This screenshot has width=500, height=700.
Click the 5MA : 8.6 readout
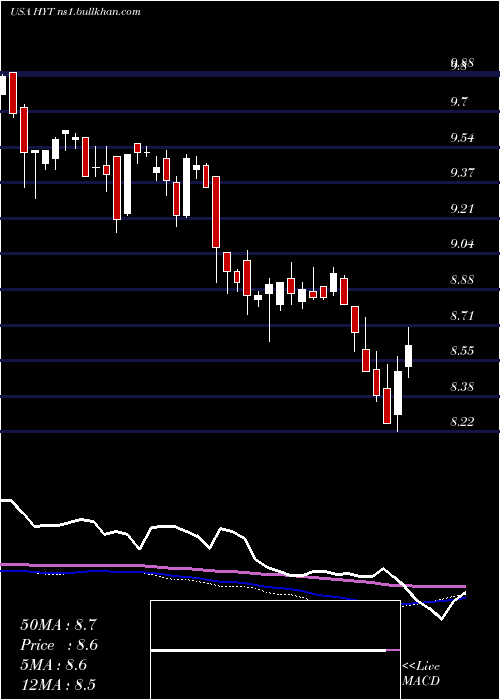tap(54, 665)
